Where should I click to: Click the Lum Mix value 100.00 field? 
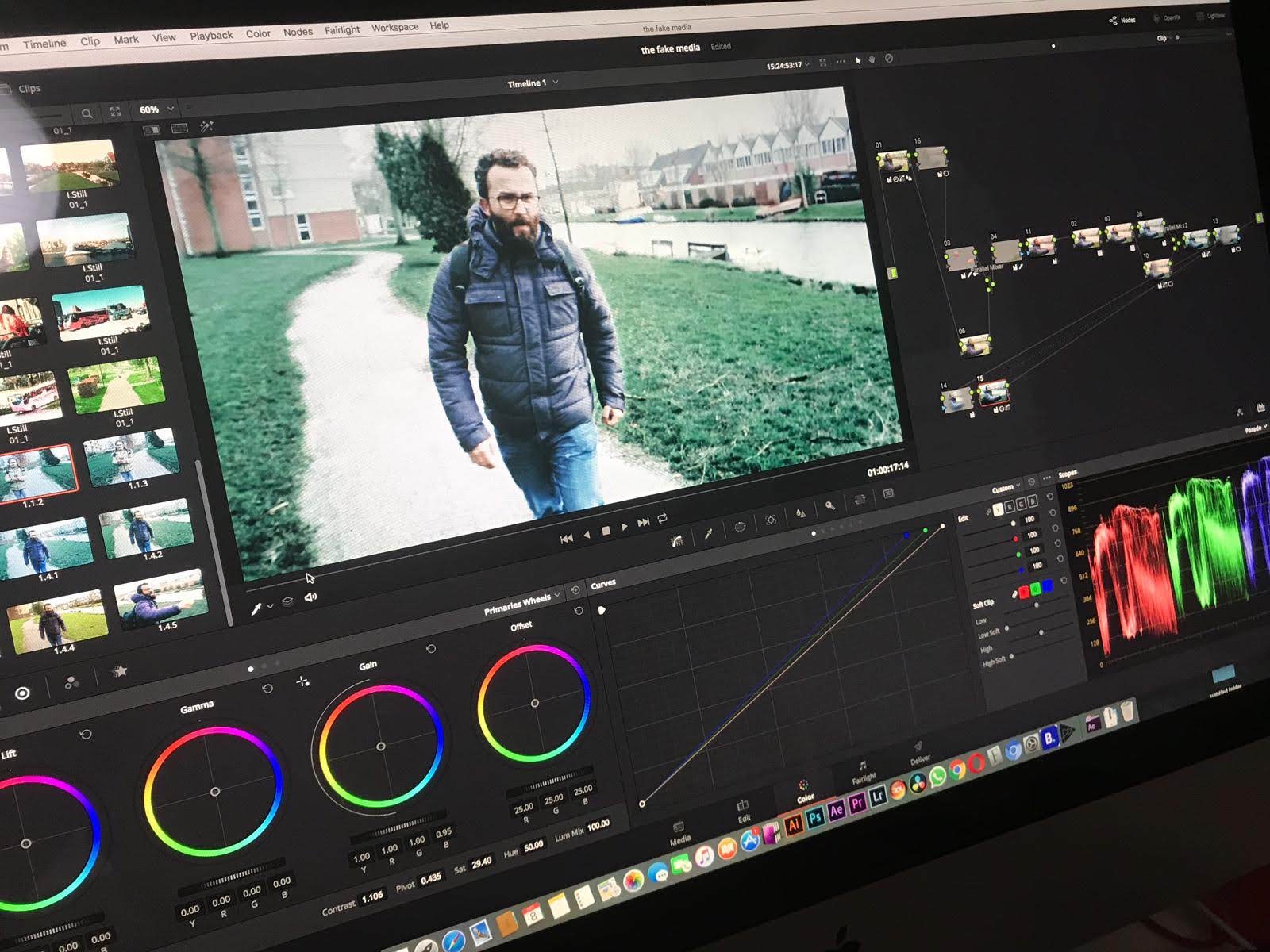(x=598, y=825)
